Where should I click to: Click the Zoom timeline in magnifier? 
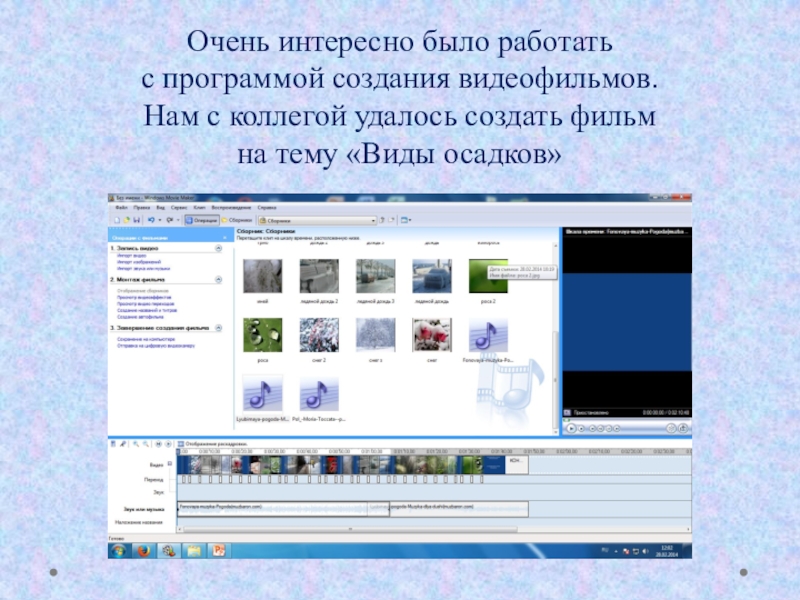tap(136, 444)
